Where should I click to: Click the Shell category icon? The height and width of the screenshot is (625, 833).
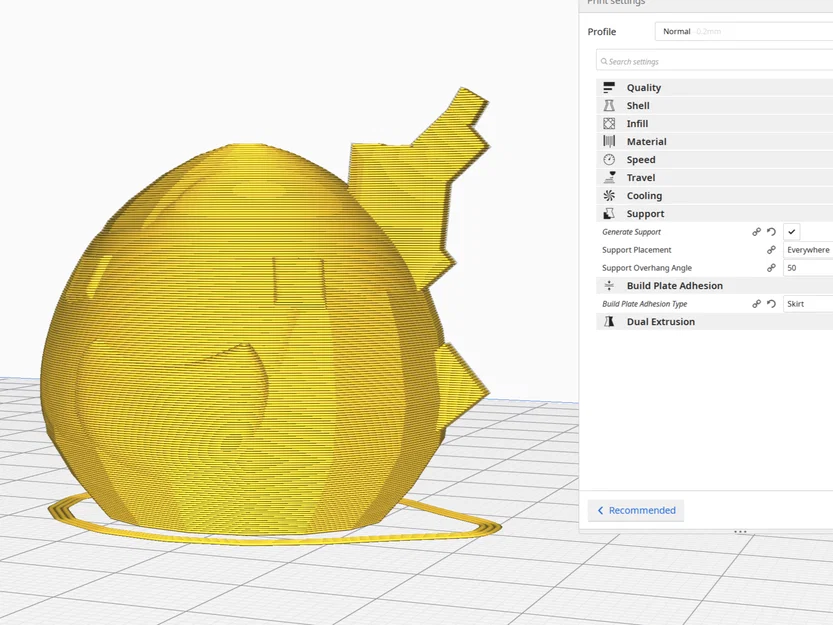pos(609,106)
